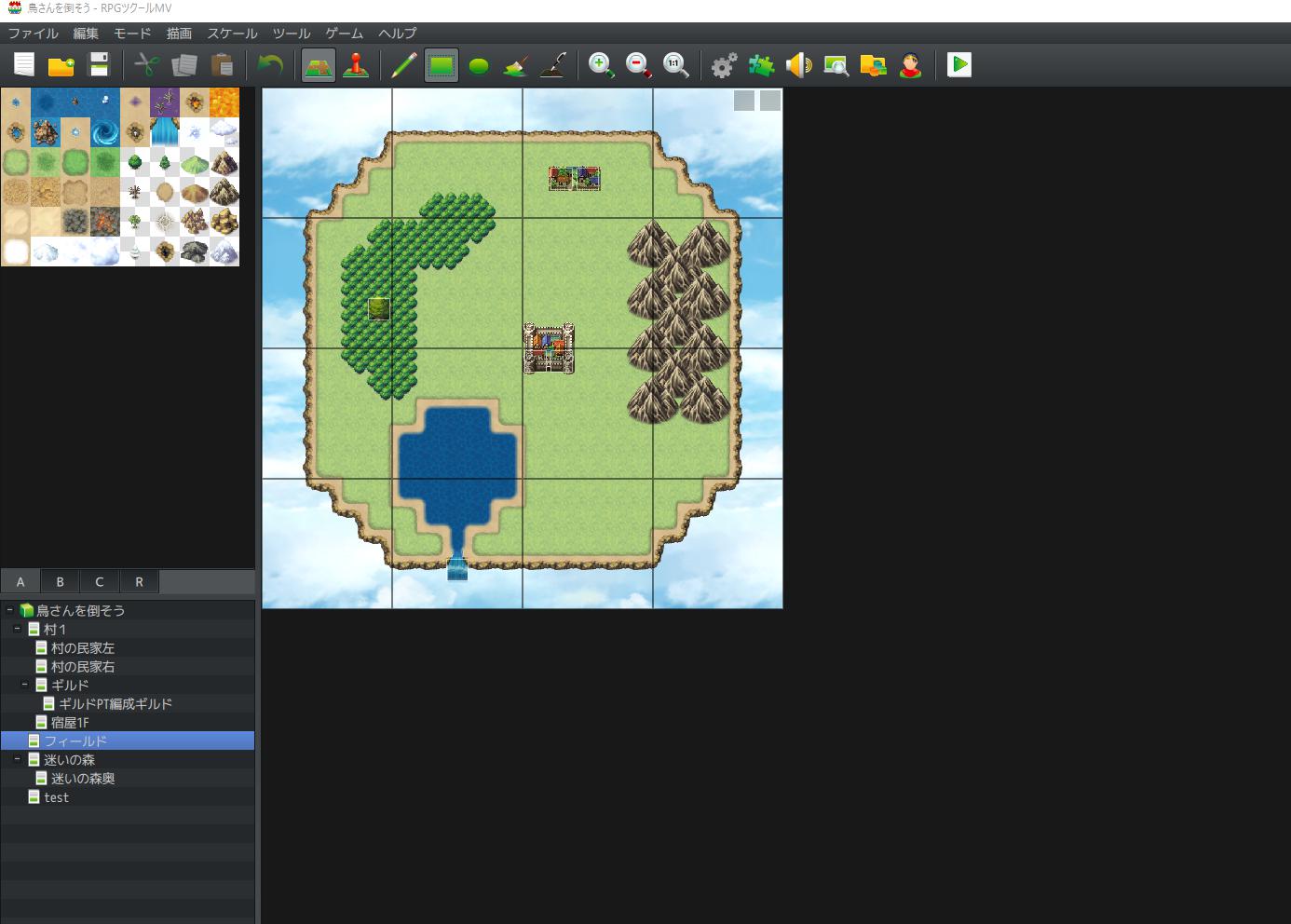This screenshot has height=924, width=1291.
Task: Switch to Event editing mode
Action: pyautogui.click(x=356, y=65)
